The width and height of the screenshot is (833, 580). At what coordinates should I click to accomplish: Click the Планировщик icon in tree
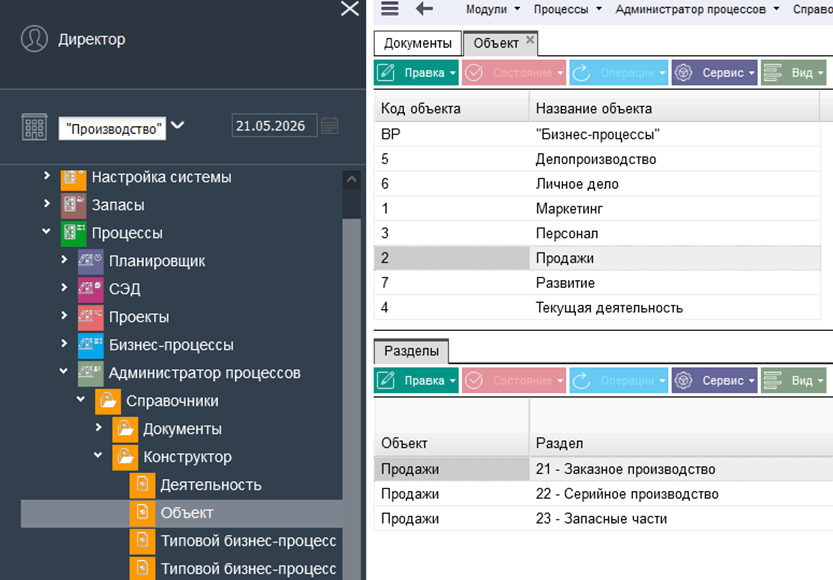pyautogui.click(x=90, y=261)
